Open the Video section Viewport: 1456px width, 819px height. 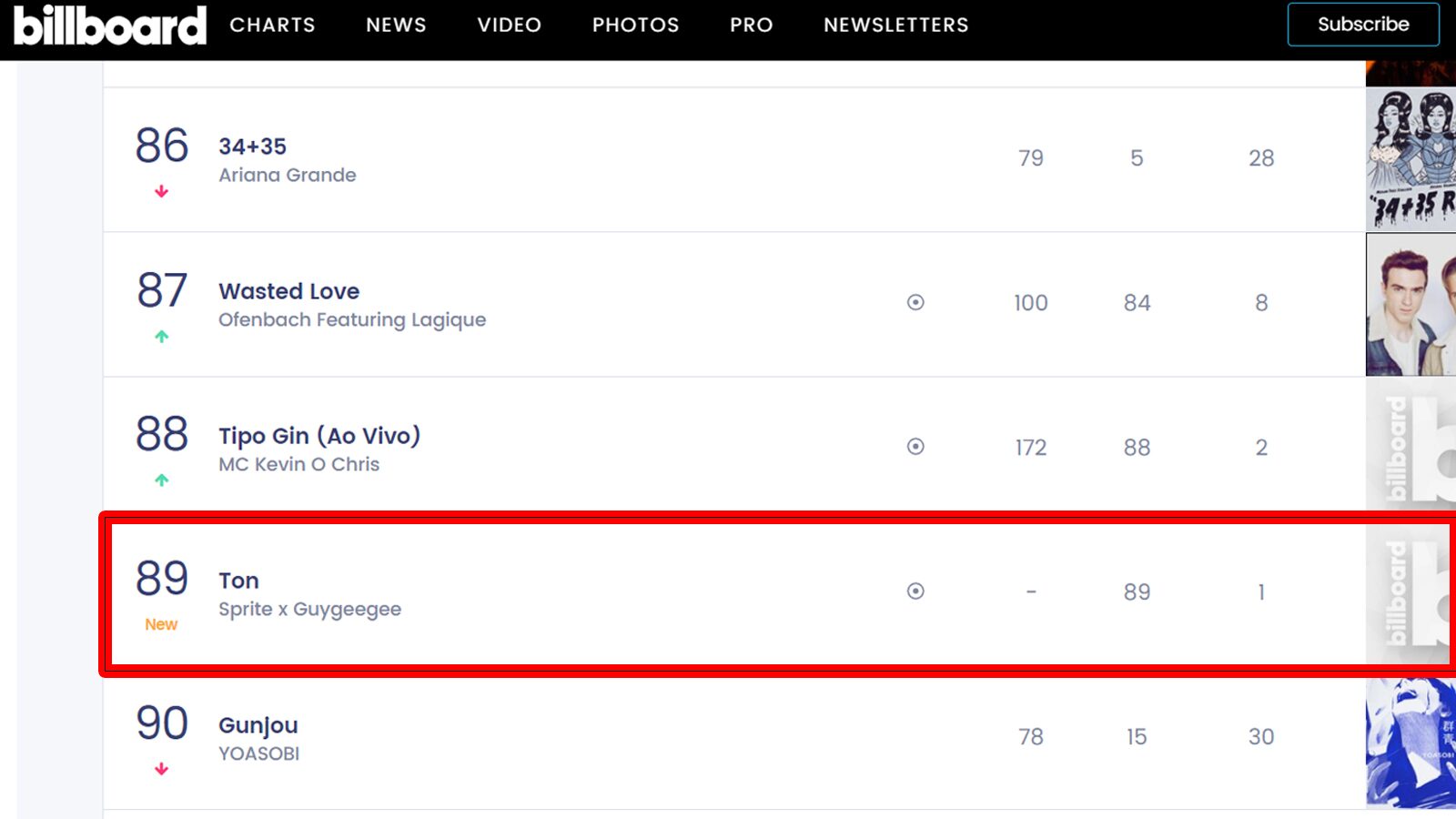[509, 25]
